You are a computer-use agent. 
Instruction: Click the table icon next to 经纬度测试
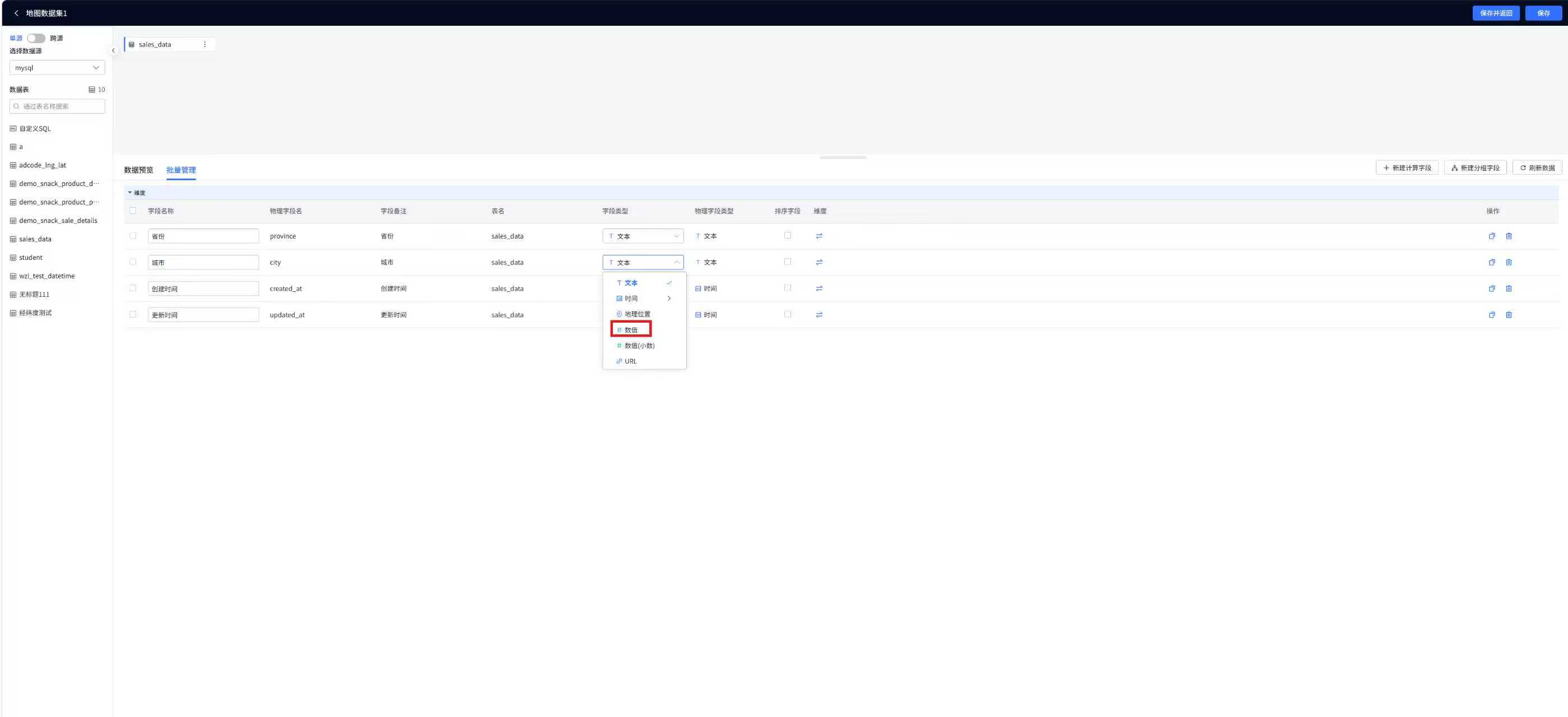[x=13, y=313]
